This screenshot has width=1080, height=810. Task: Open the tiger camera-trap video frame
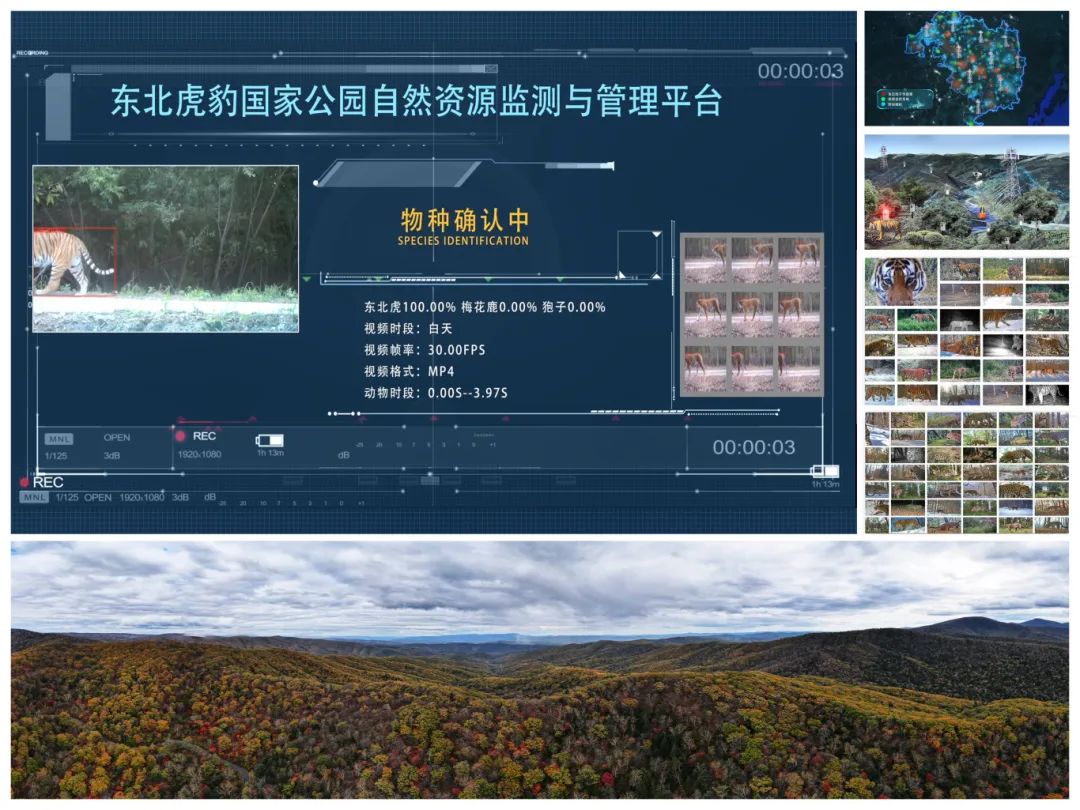[166, 249]
